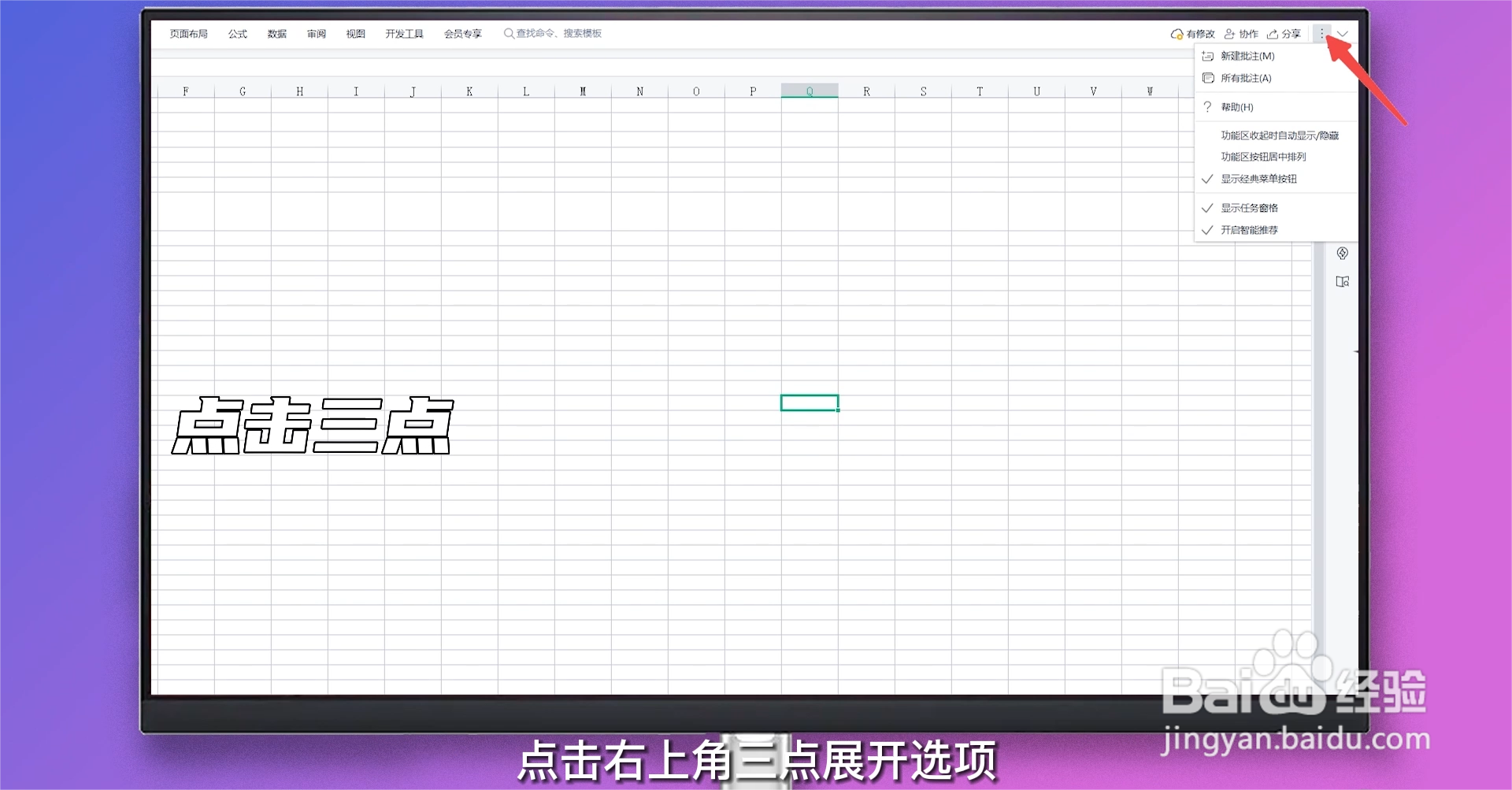Image resolution: width=1512 pixels, height=790 pixels.
Task: Open the 页面布局 ribbon tab
Action: pyautogui.click(x=189, y=34)
